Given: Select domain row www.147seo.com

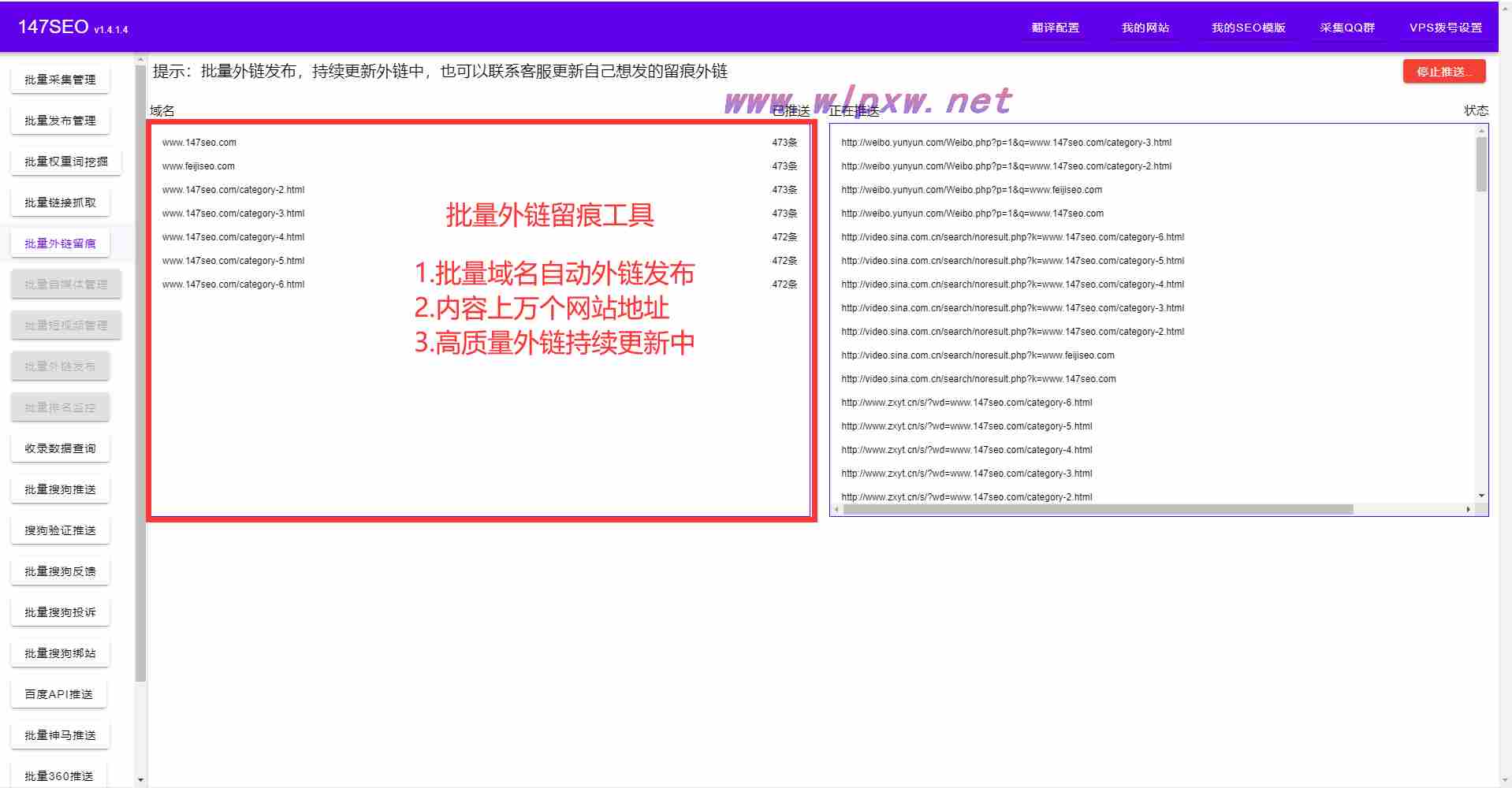Looking at the screenshot, I should pyautogui.click(x=480, y=143).
